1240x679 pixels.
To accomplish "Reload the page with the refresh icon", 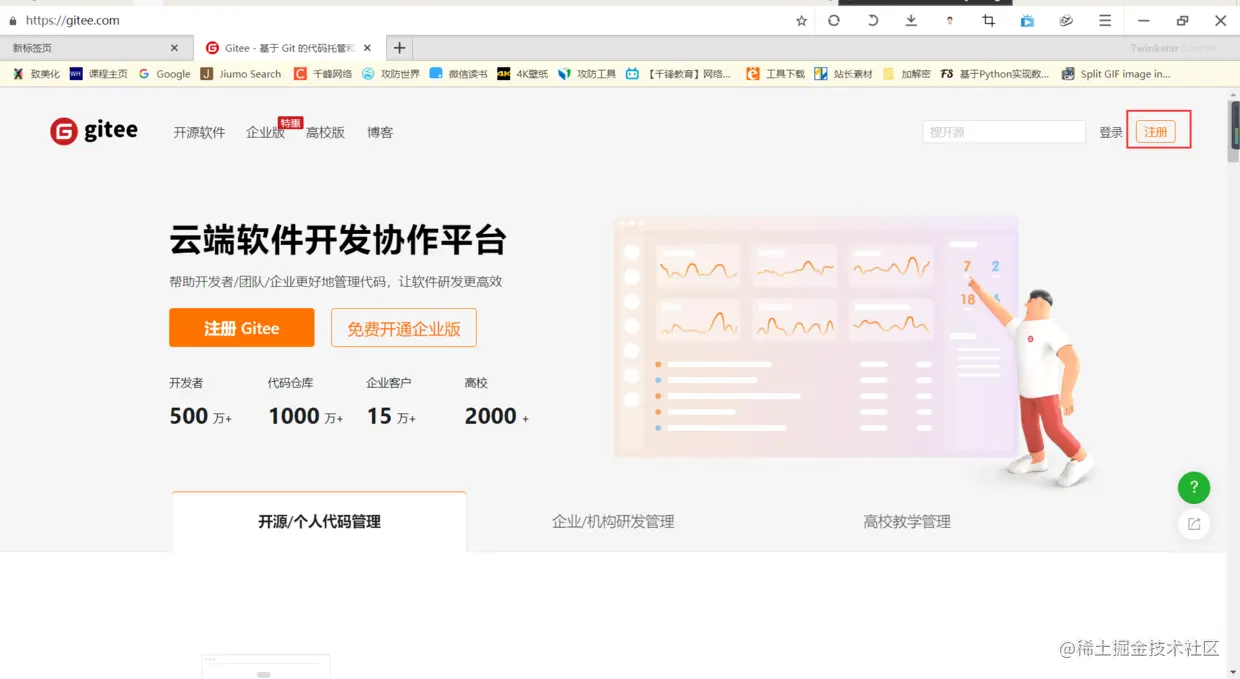I will coord(834,21).
